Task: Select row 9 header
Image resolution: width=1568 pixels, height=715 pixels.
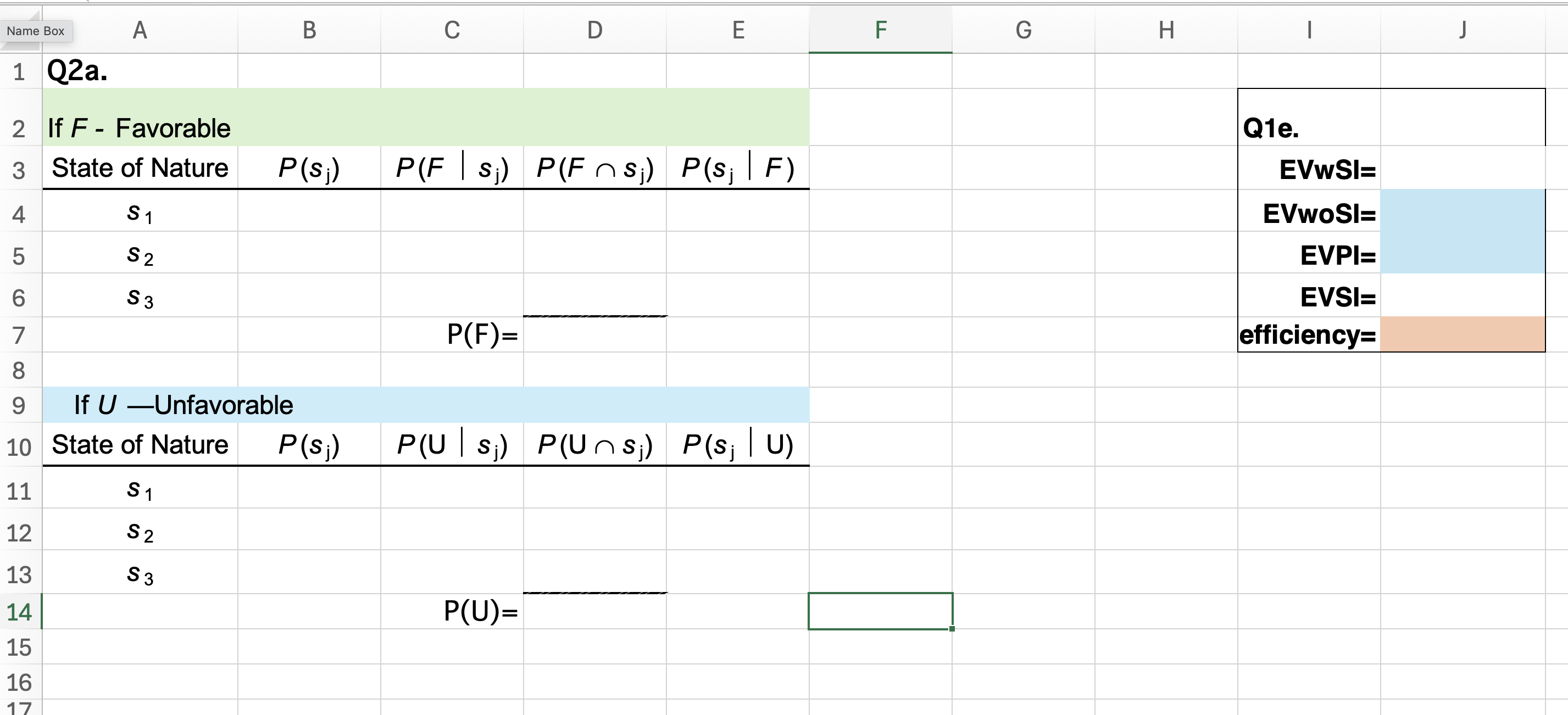Action: tap(19, 405)
